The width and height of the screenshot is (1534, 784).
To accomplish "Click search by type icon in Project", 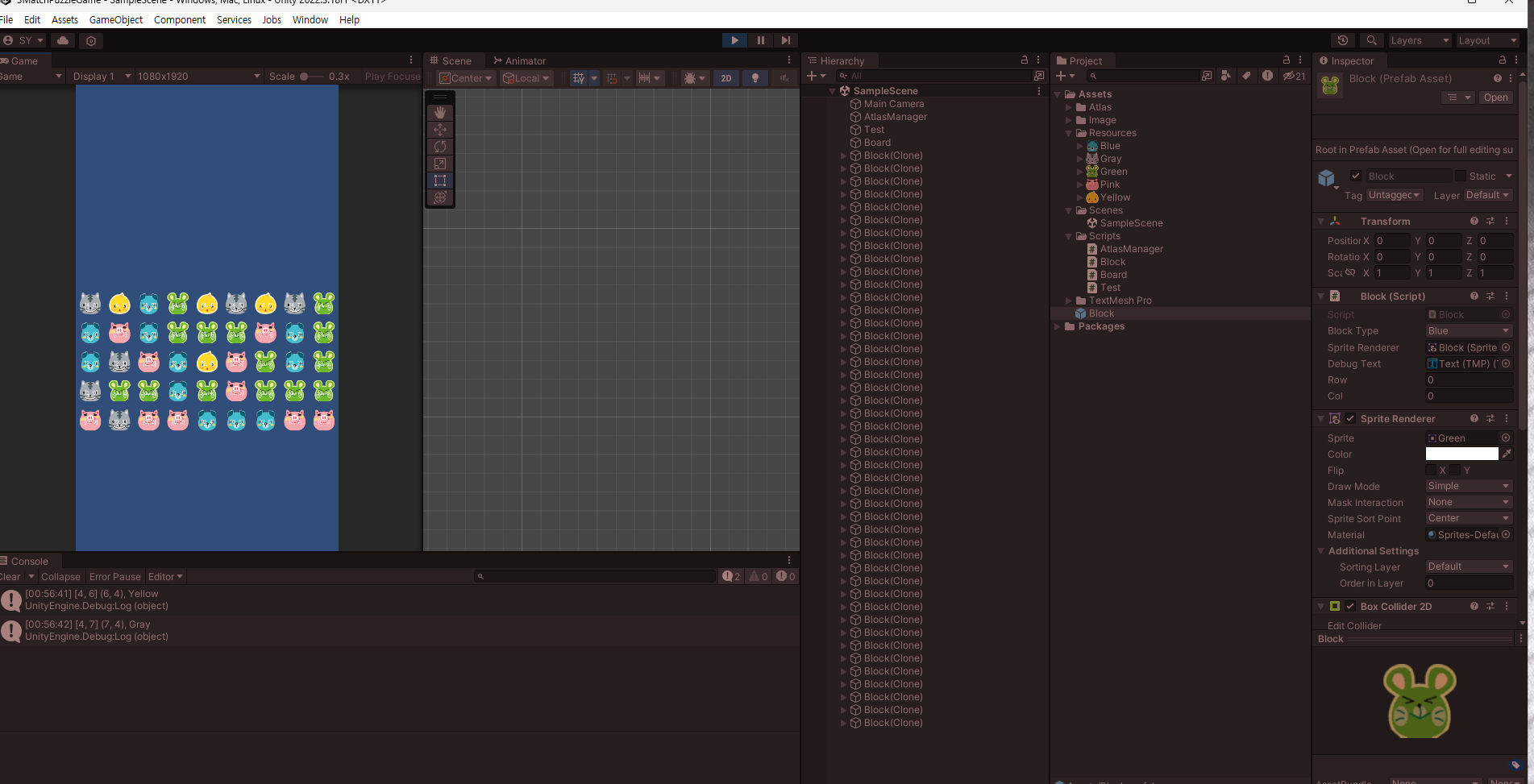I will pyautogui.click(x=1226, y=76).
